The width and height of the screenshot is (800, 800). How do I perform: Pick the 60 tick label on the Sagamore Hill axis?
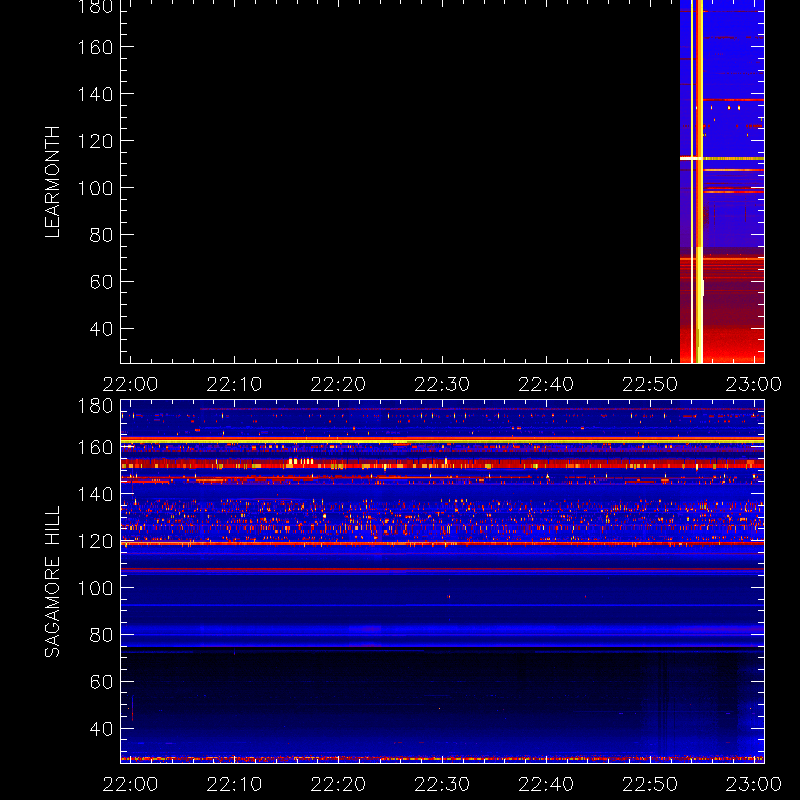101,682
